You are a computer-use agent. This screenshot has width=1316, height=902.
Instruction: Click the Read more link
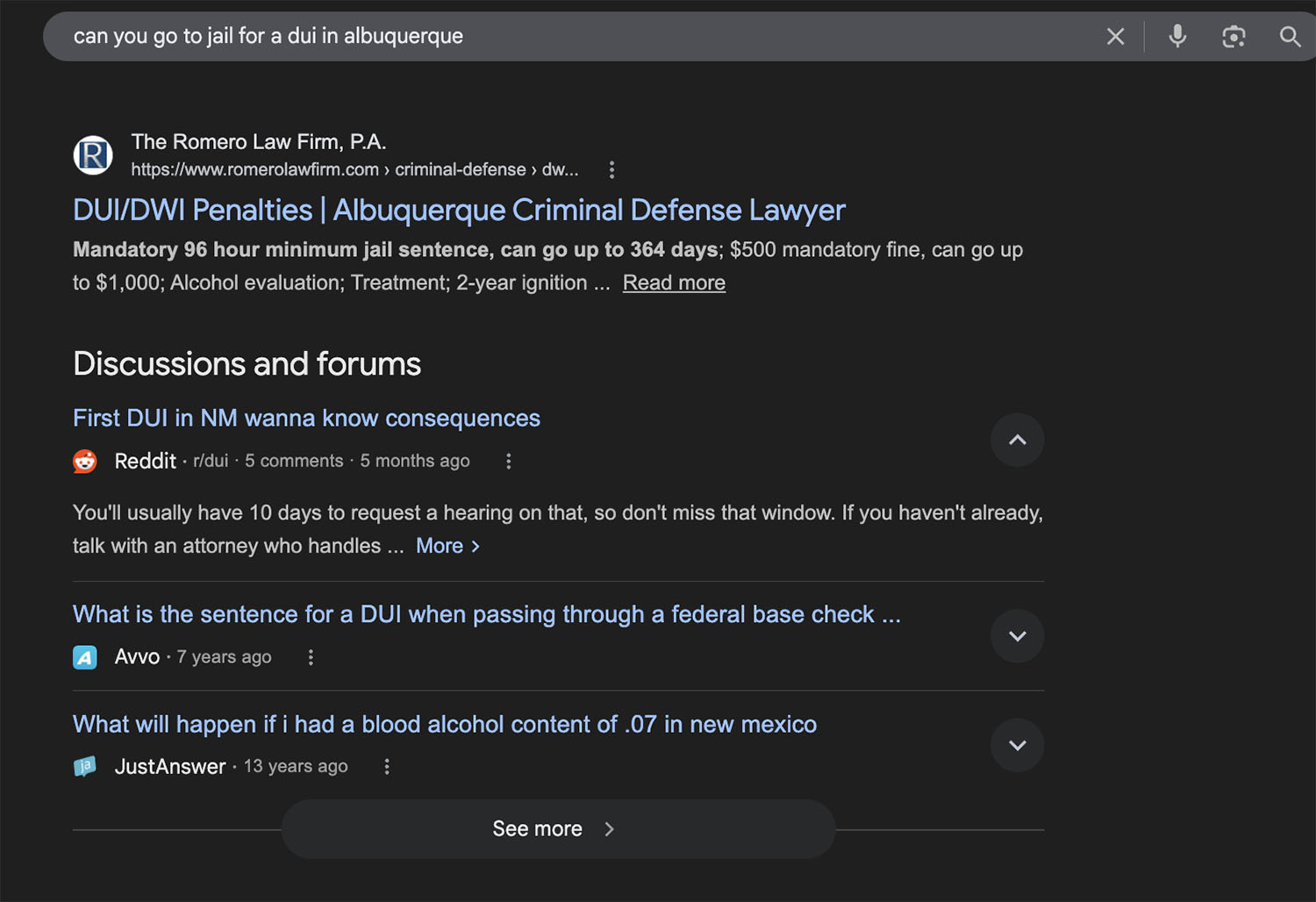[x=674, y=283]
